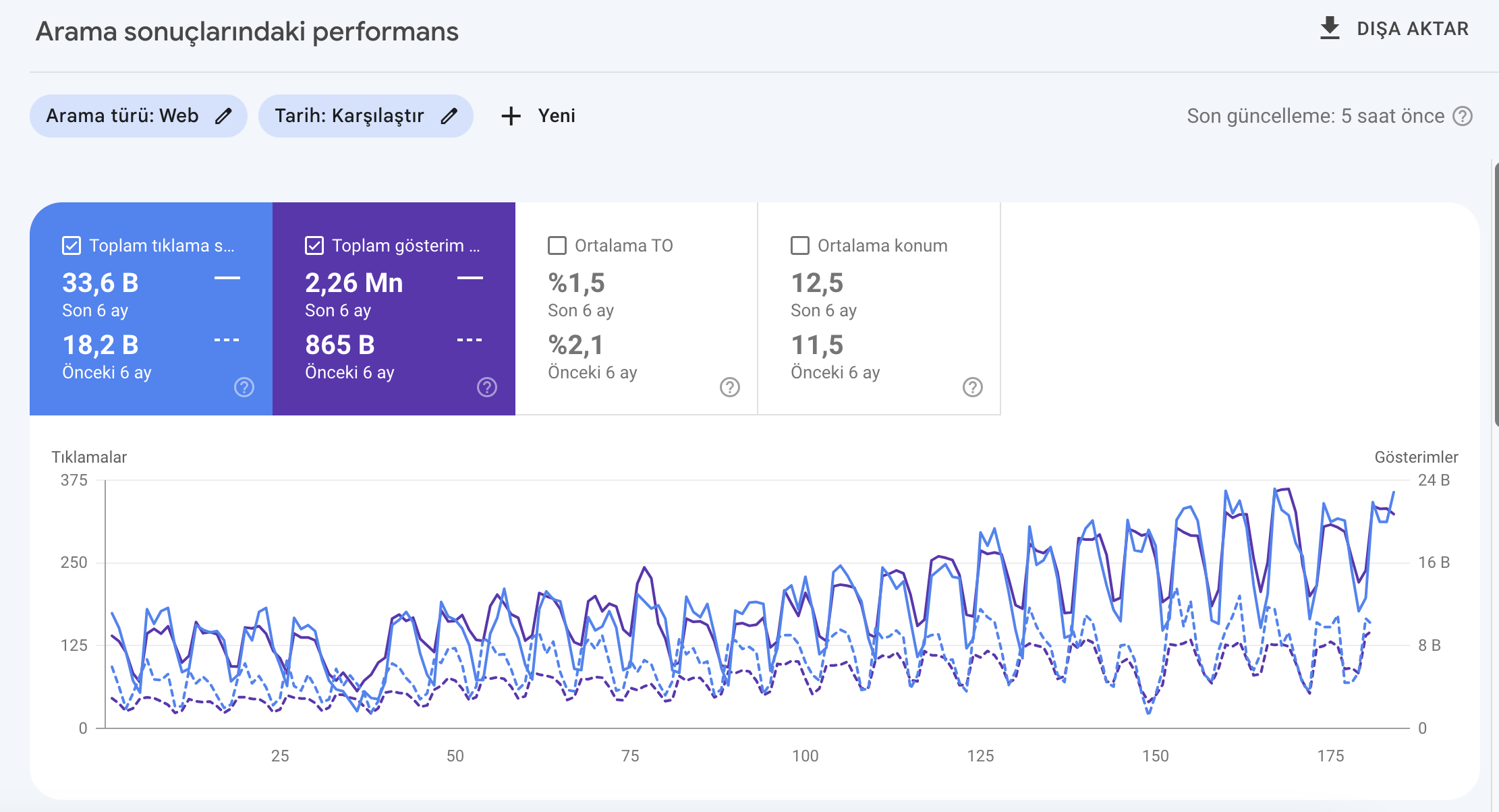Screen dimensions: 1499x812
Task: Export data with DIŞA AKTAR button
Action: (x=1394, y=28)
